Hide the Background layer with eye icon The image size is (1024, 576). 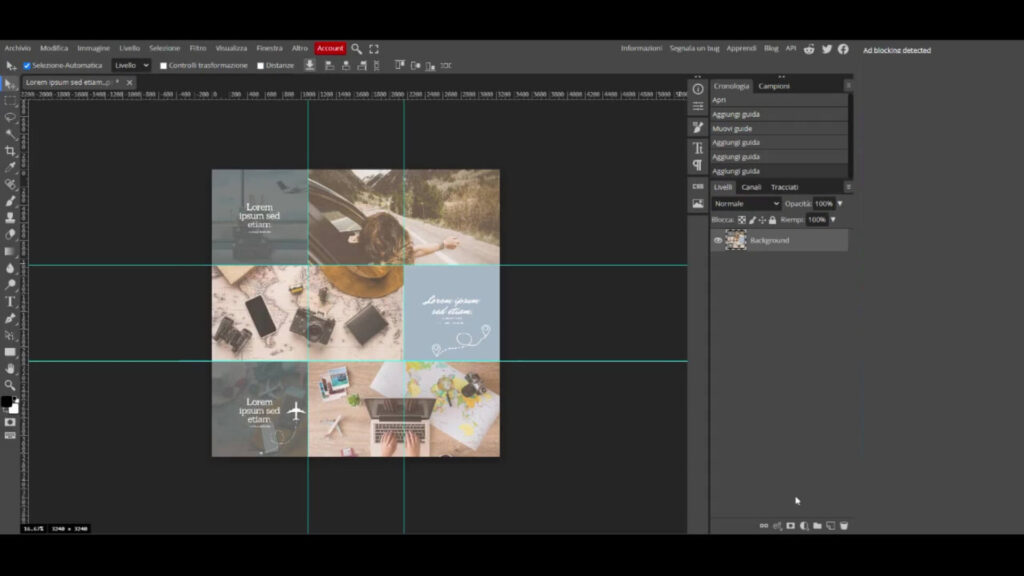coord(718,240)
